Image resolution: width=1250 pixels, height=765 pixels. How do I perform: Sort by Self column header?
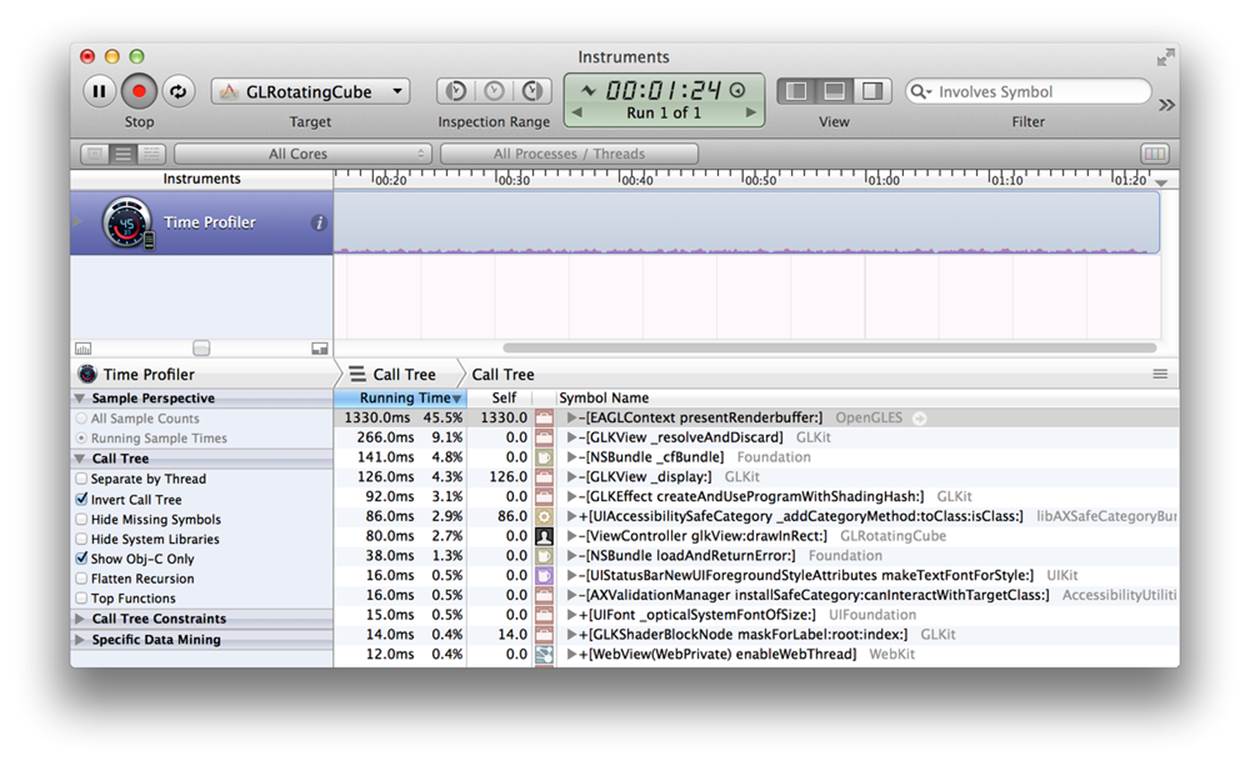[504, 398]
